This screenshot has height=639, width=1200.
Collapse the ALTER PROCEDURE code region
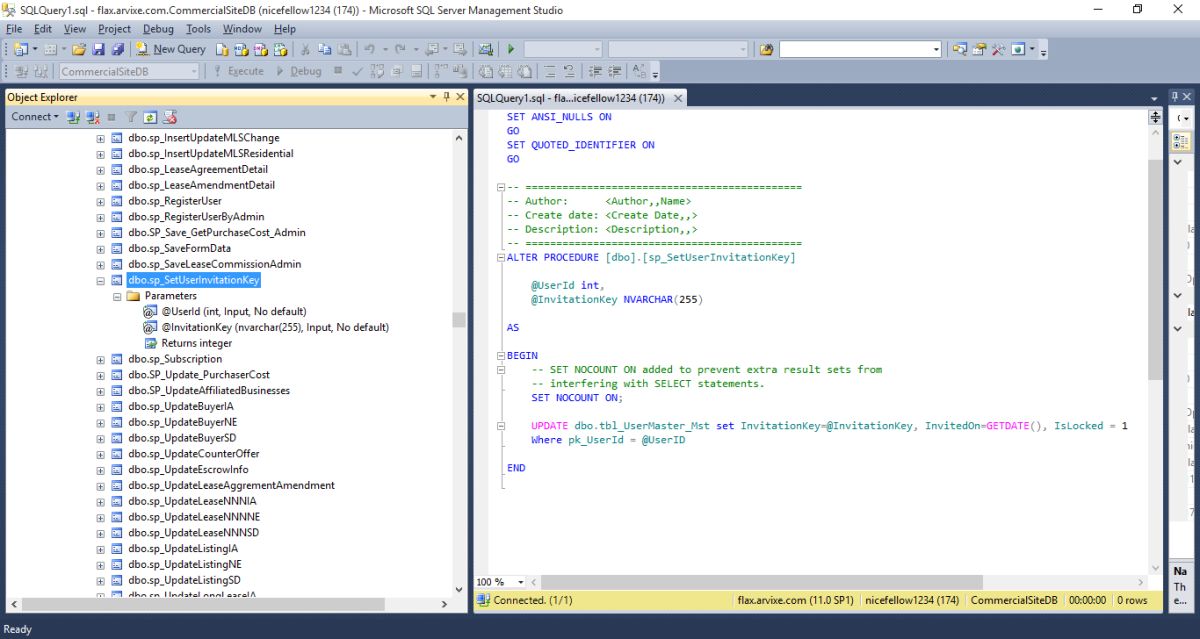500,257
